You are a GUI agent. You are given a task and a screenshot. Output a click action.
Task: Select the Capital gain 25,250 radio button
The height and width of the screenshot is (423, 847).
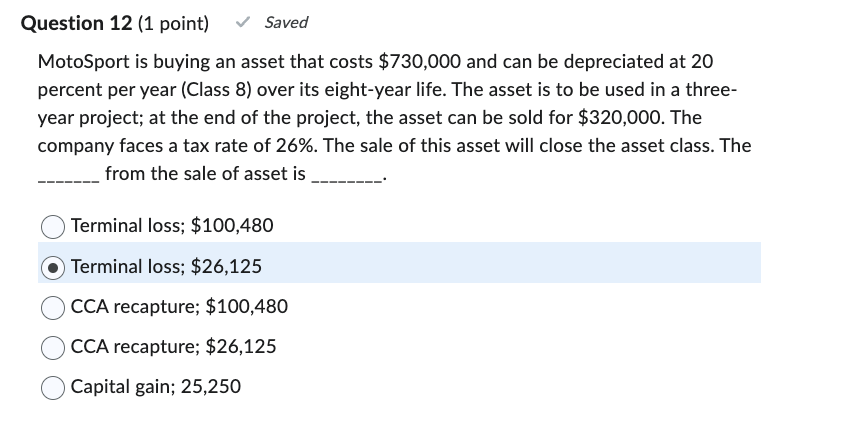(54, 387)
